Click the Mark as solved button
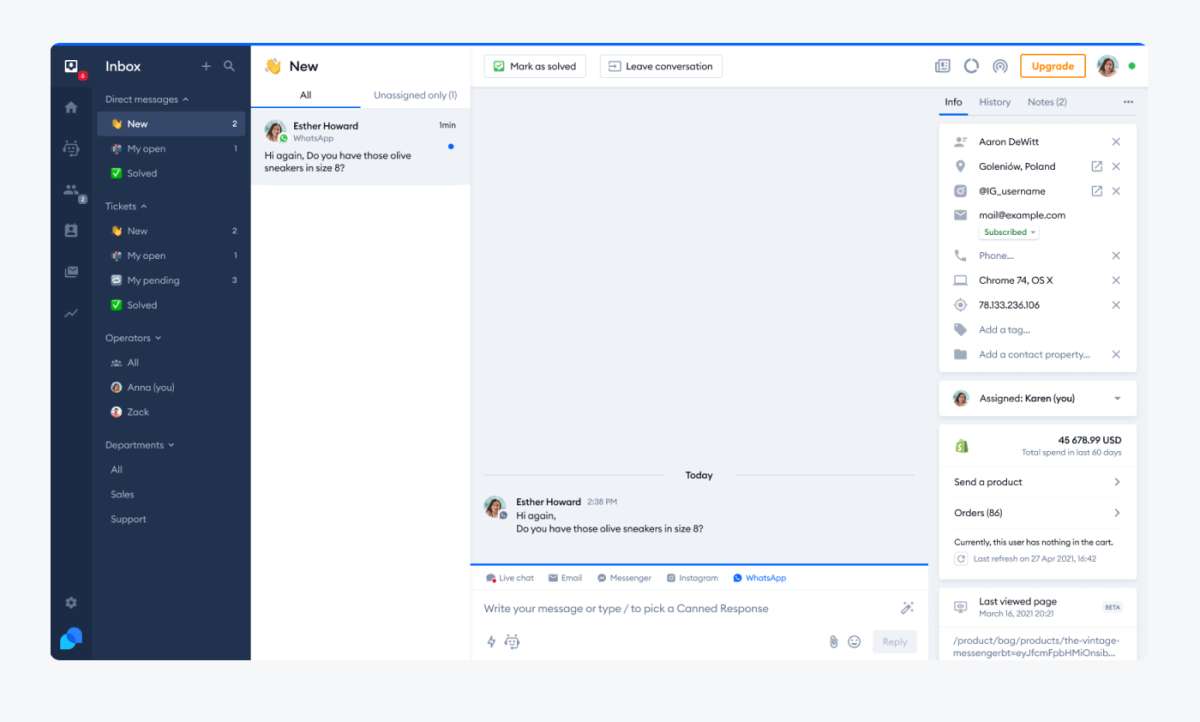 pyautogui.click(x=534, y=66)
